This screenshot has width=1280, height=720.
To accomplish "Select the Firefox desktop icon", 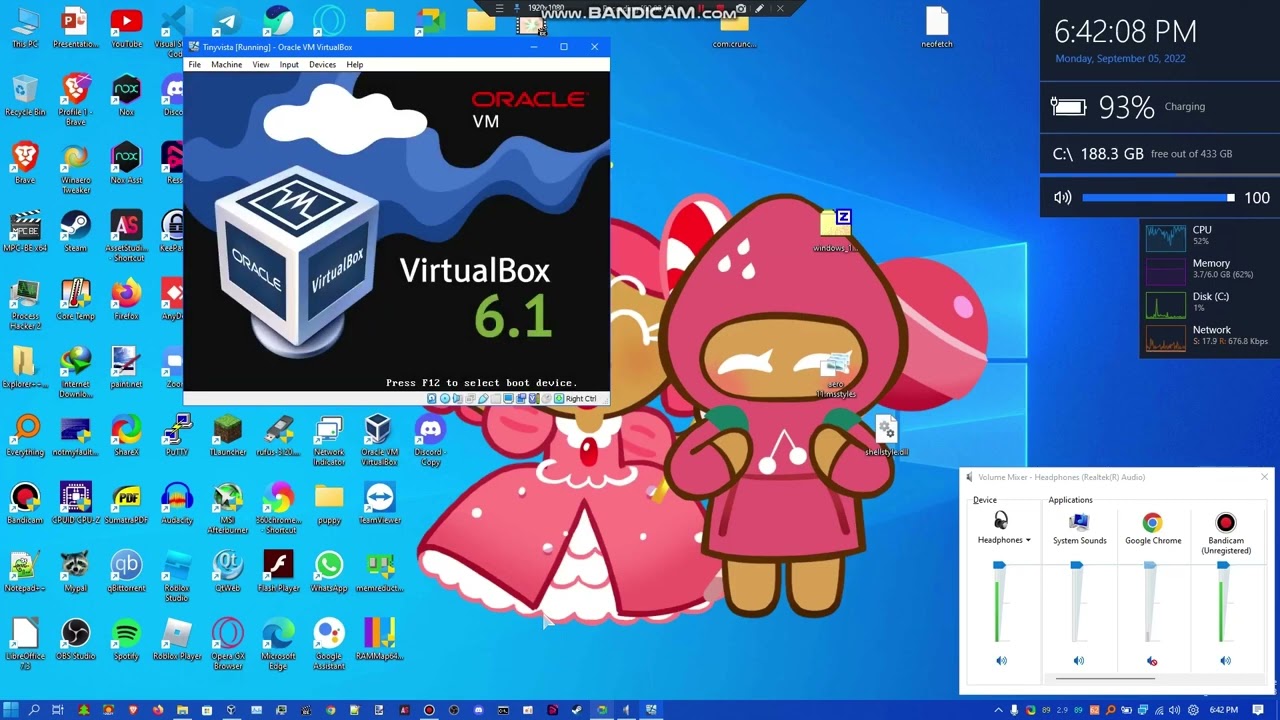I will pos(126,298).
